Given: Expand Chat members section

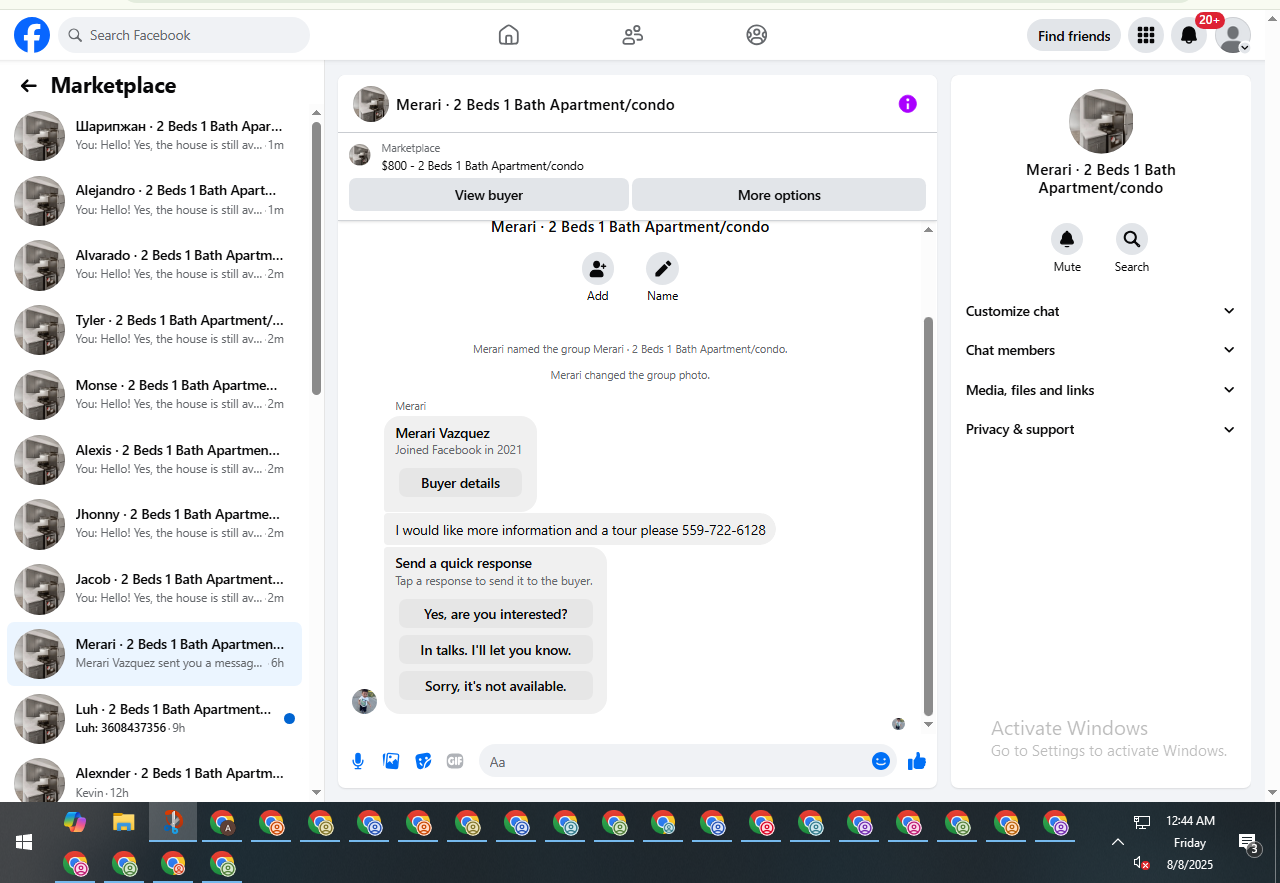Looking at the screenshot, I should (1100, 350).
